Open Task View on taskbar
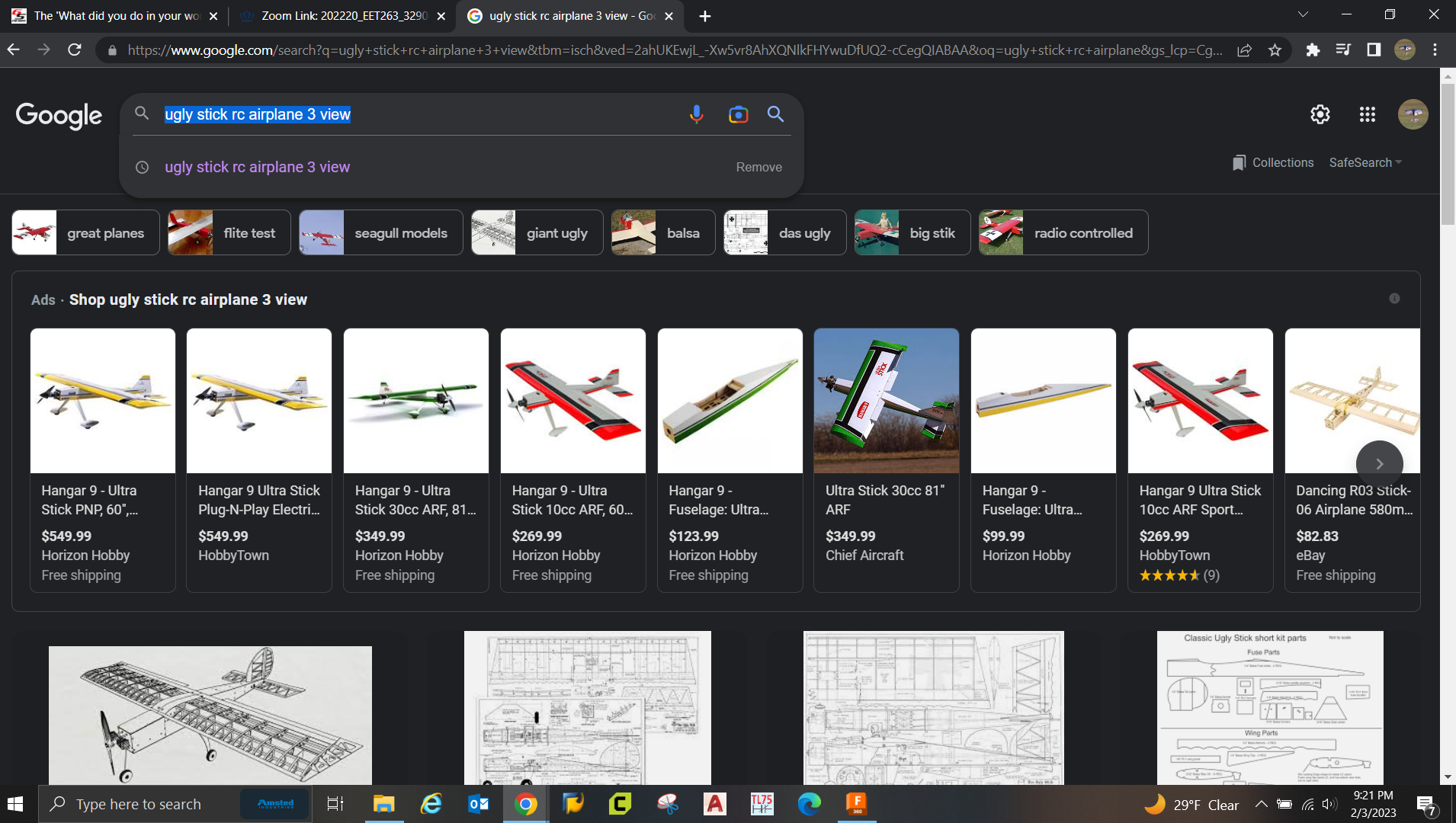The height and width of the screenshot is (823, 1456). (335, 804)
